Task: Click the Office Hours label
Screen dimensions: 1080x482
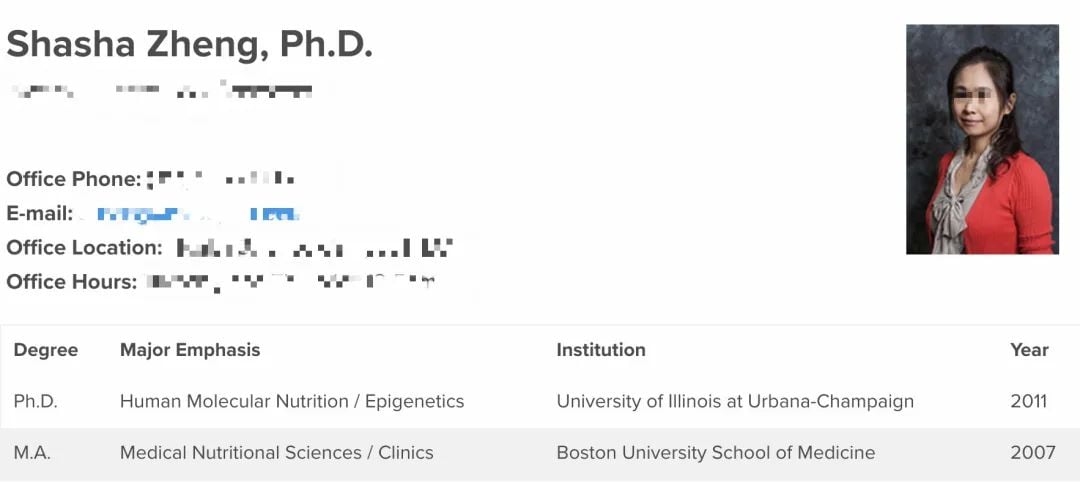Action: point(72,282)
